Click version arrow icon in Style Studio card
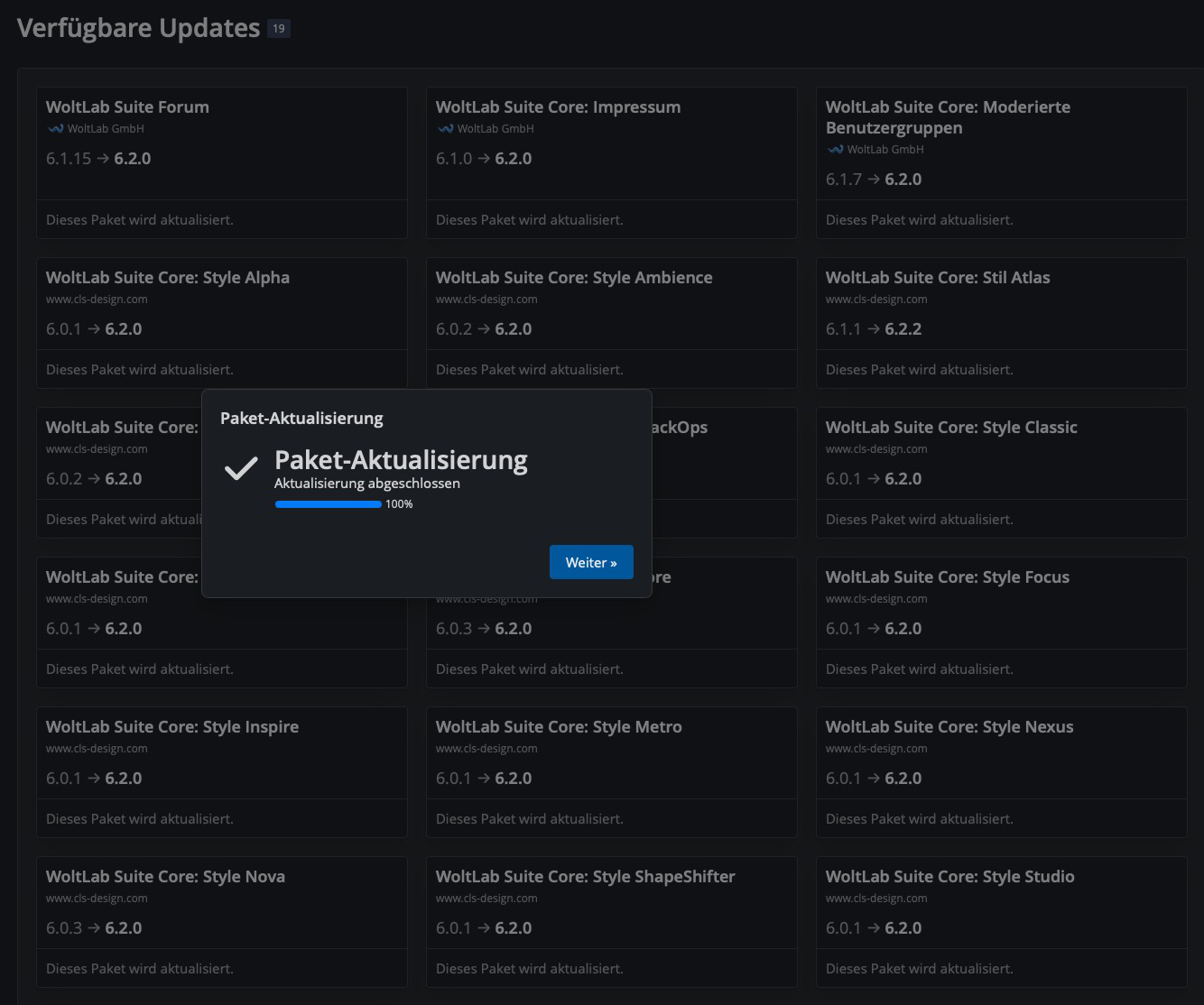1204x1005 pixels. [x=873, y=928]
